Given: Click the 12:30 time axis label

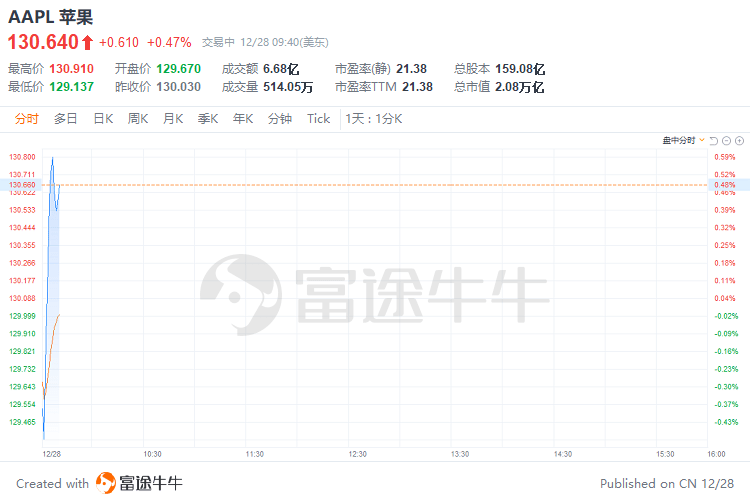Looking at the screenshot, I should point(357,454).
